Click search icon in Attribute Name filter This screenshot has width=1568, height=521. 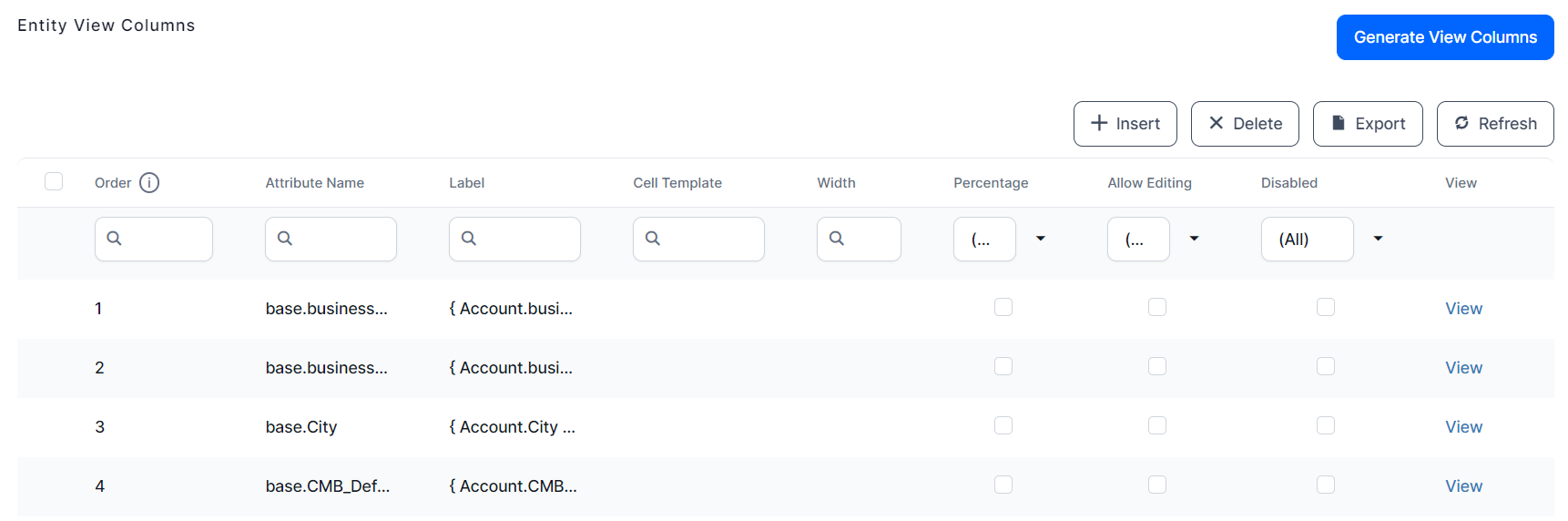click(x=285, y=239)
